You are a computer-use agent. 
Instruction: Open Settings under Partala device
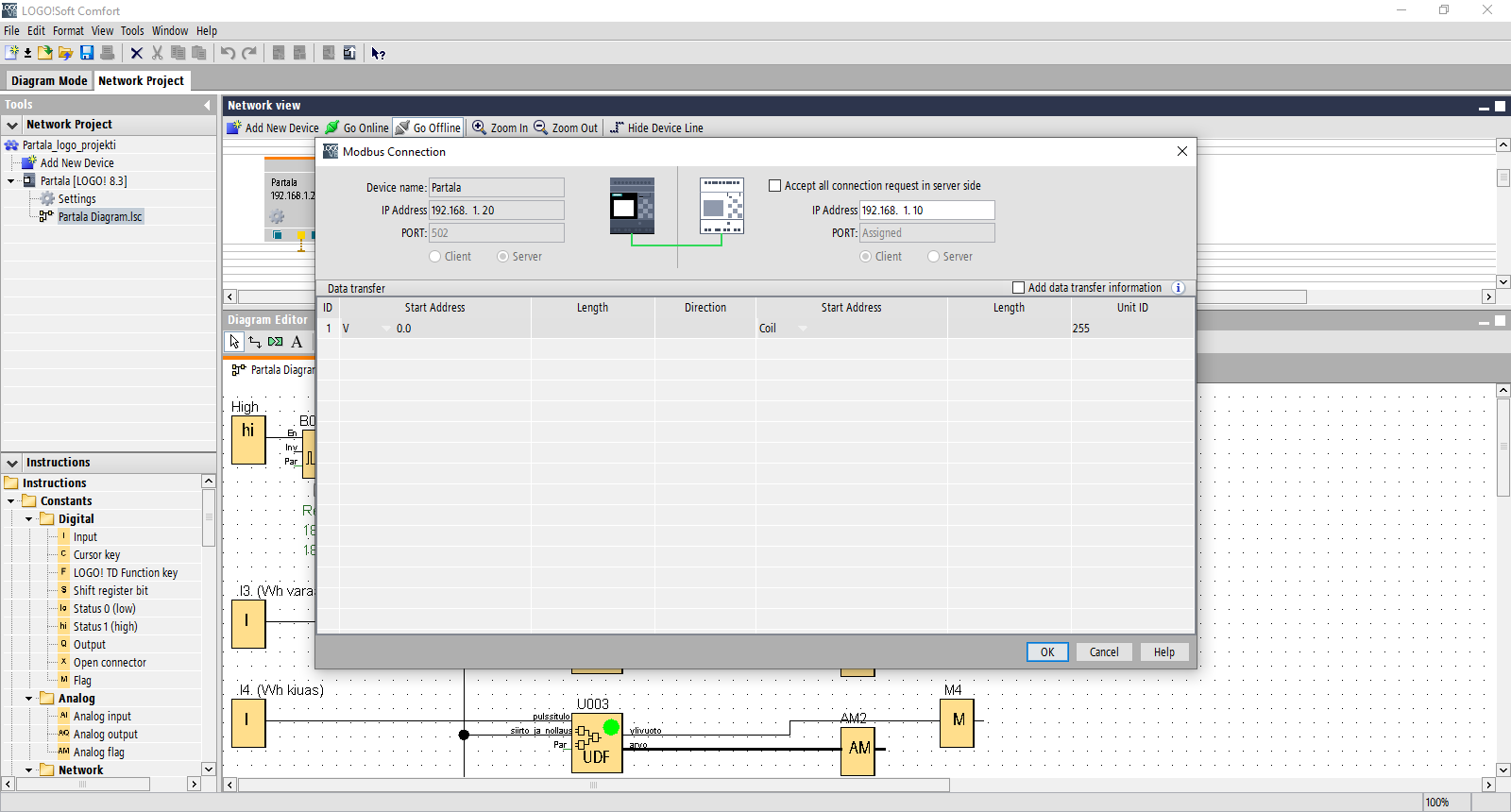[76, 199]
